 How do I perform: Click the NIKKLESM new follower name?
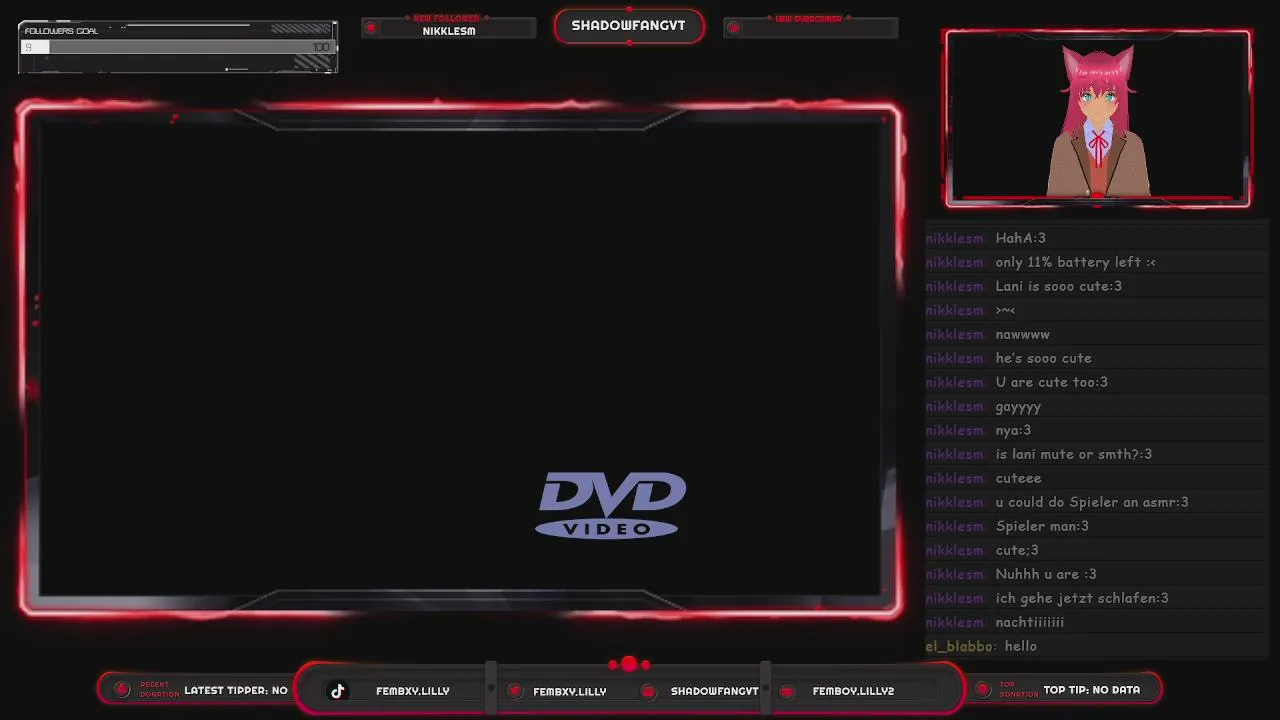click(x=449, y=31)
